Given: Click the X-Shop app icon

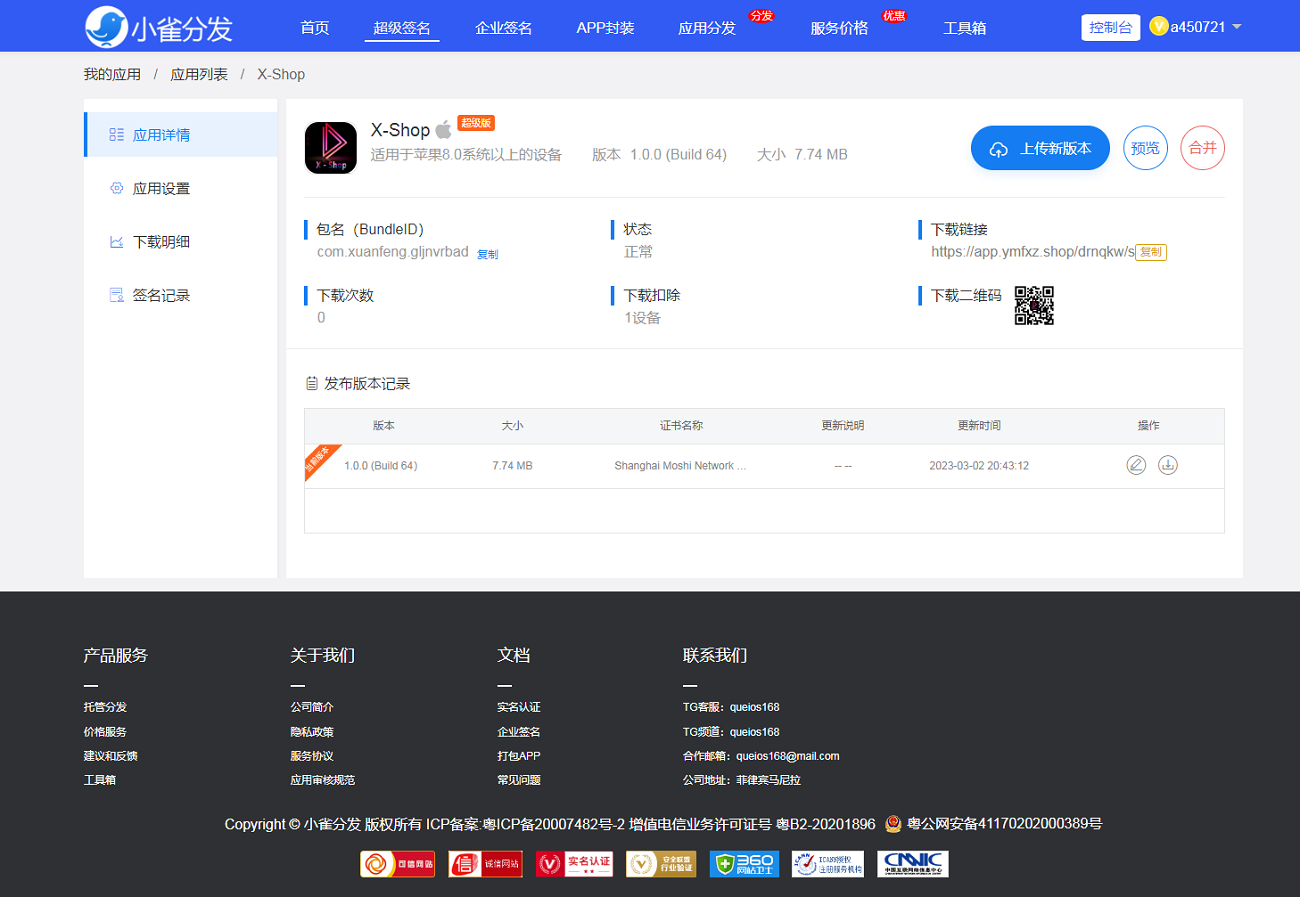Looking at the screenshot, I should 330,148.
